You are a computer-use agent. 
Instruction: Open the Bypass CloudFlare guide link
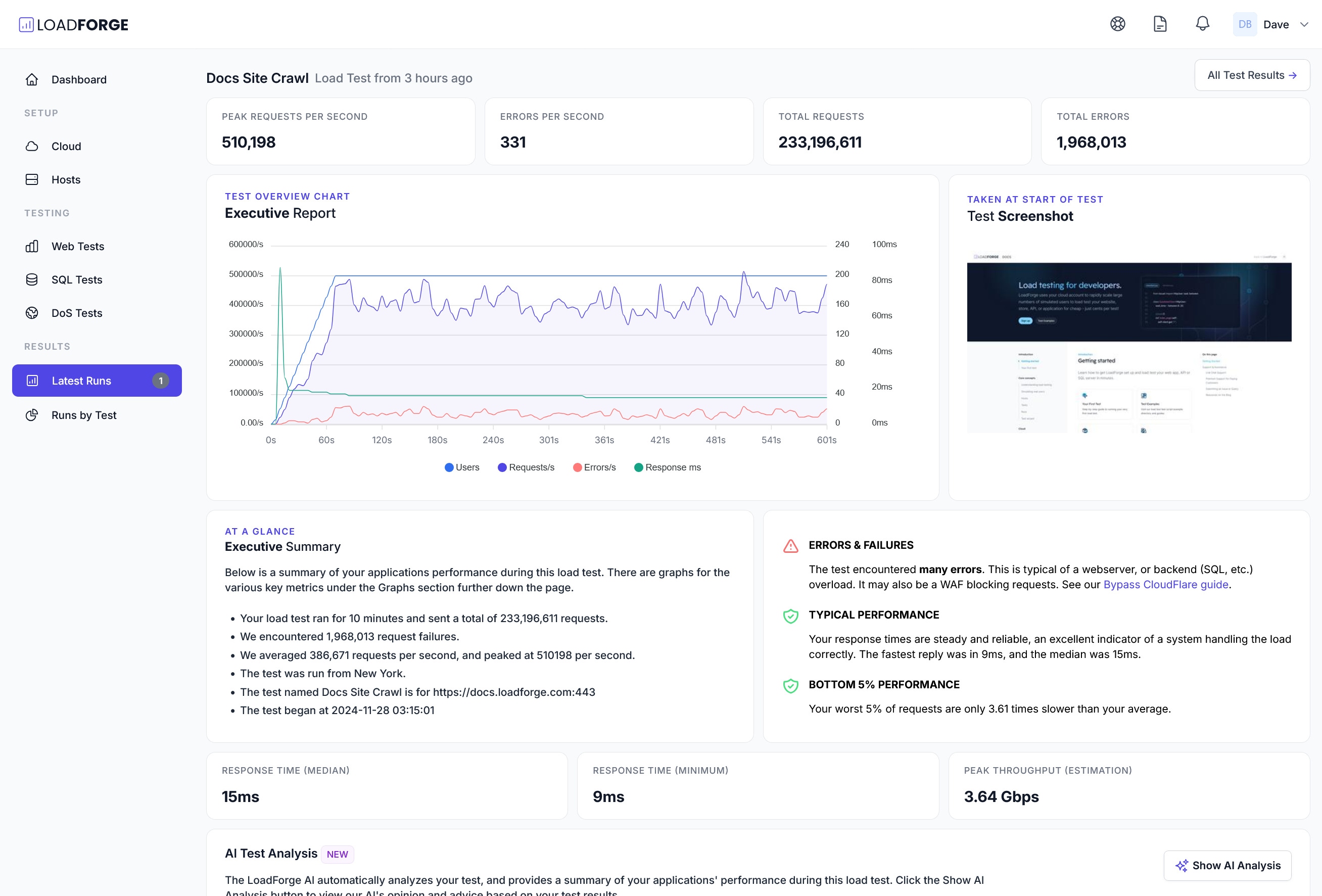point(1165,584)
